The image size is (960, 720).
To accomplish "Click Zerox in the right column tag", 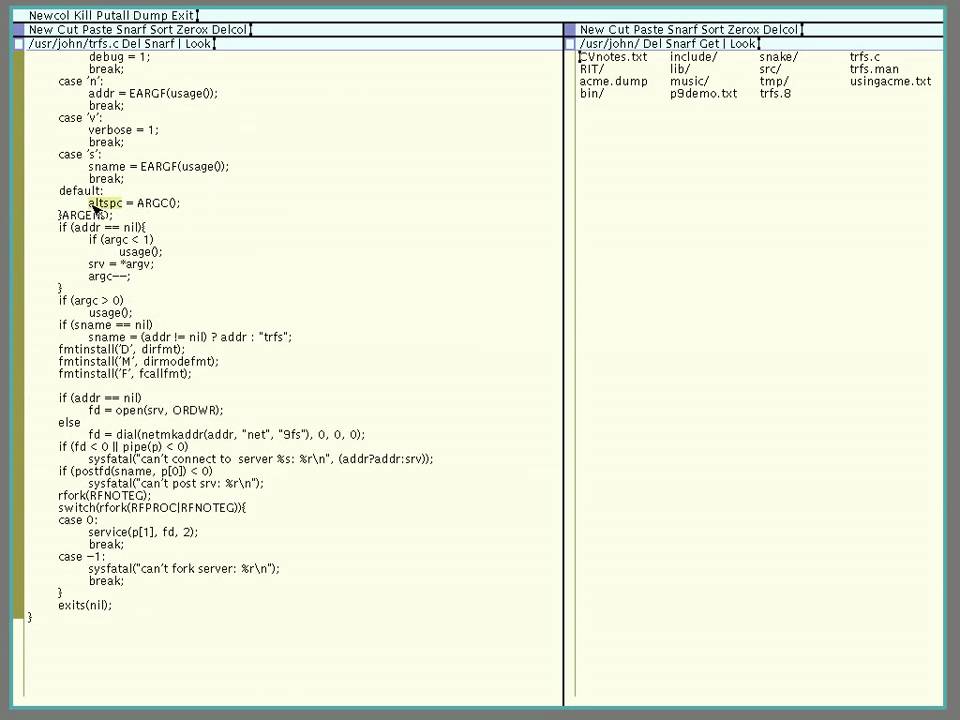I will [743, 29].
